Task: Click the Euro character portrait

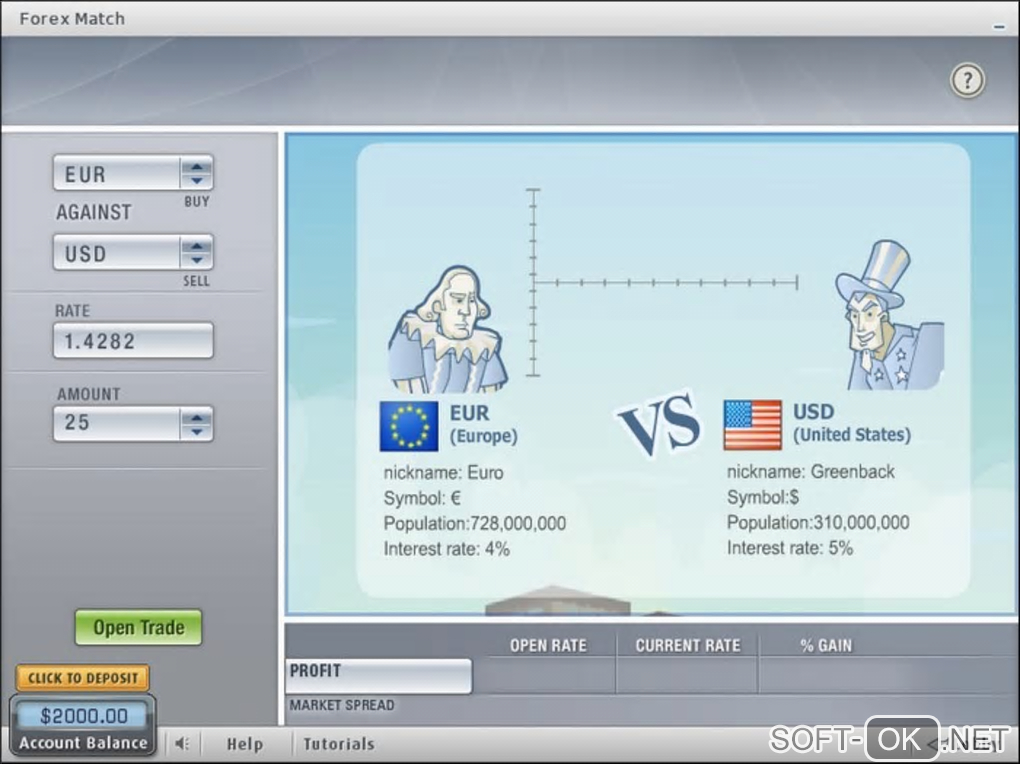Action: coord(448,329)
